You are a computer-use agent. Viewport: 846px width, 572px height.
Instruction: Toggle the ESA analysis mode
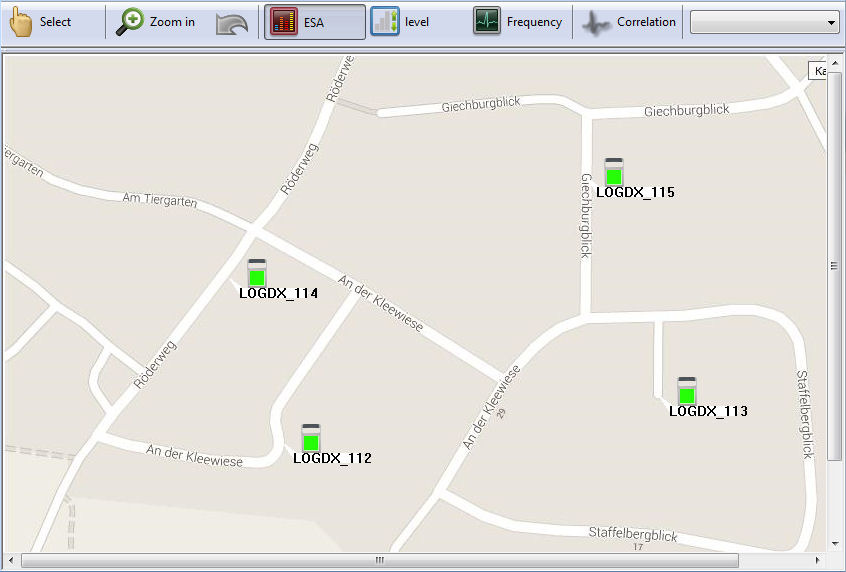pos(315,22)
